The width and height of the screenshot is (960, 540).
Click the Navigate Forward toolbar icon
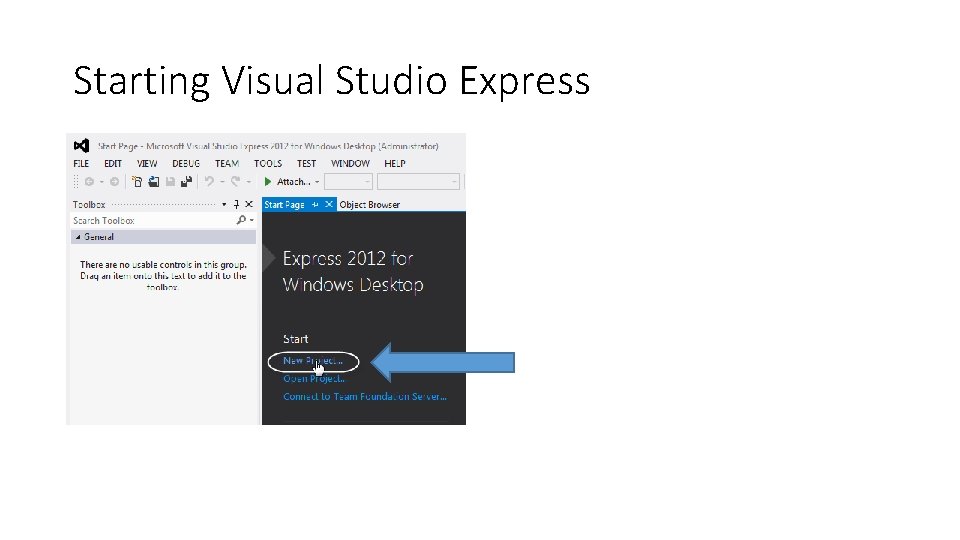point(114,182)
